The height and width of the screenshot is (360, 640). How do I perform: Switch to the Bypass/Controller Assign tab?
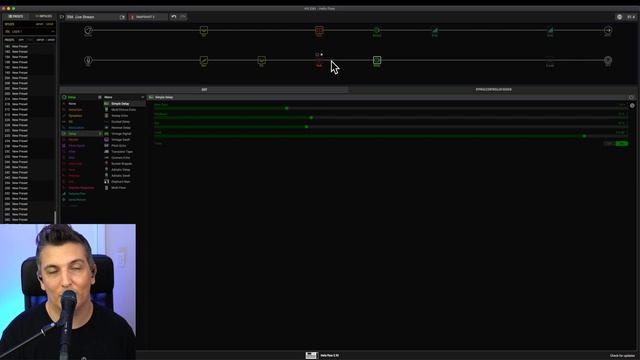(x=493, y=89)
